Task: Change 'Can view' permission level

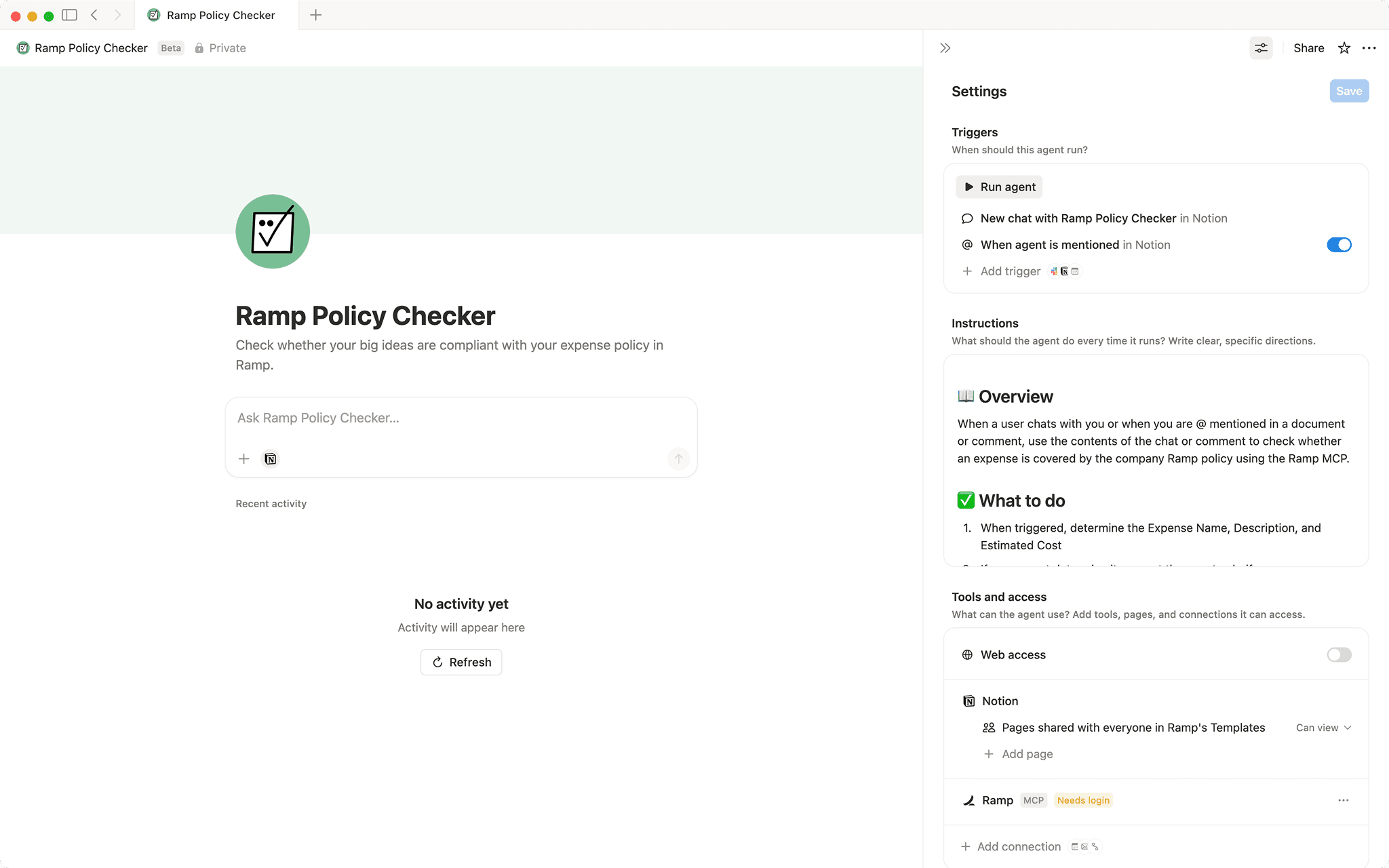Action: click(1322, 727)
